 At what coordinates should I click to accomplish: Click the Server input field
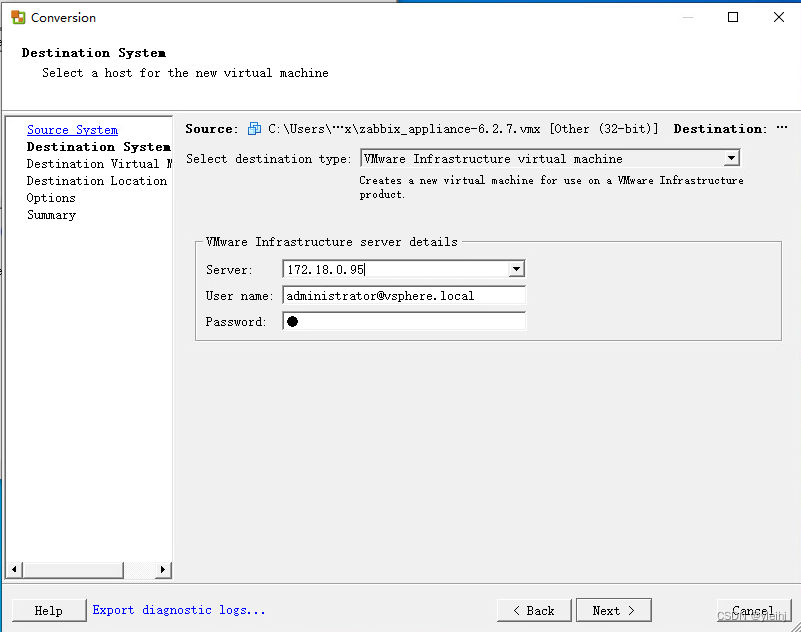tap(396, 269)
